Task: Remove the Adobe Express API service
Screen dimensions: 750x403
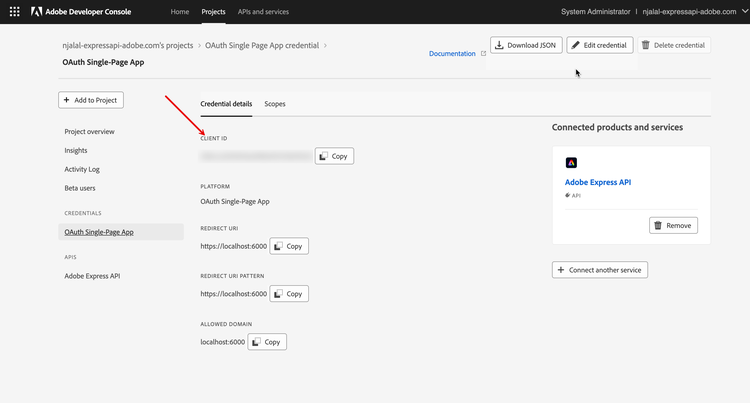Action: tap(673, 225)
